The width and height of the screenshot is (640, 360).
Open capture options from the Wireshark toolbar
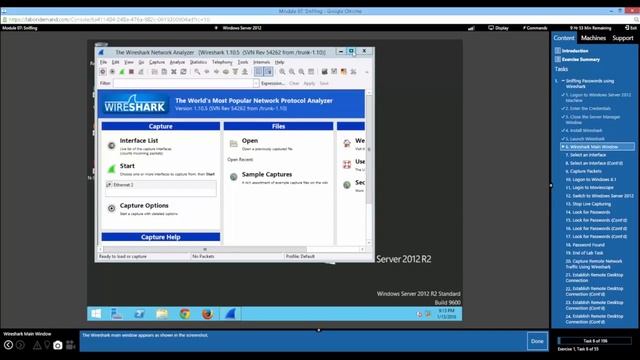coord(112,72)
